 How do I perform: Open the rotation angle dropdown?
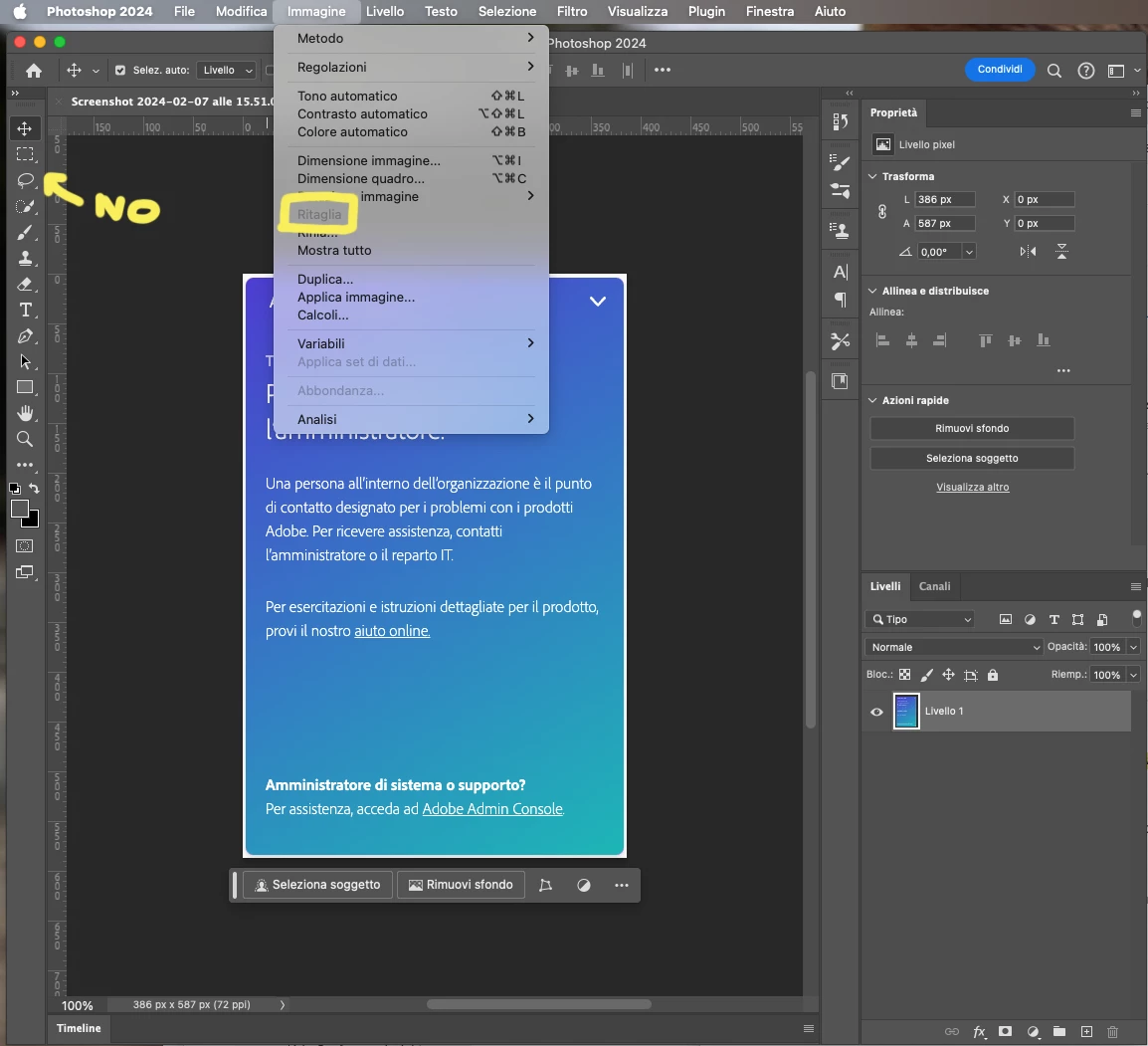[x=969, y=252]
